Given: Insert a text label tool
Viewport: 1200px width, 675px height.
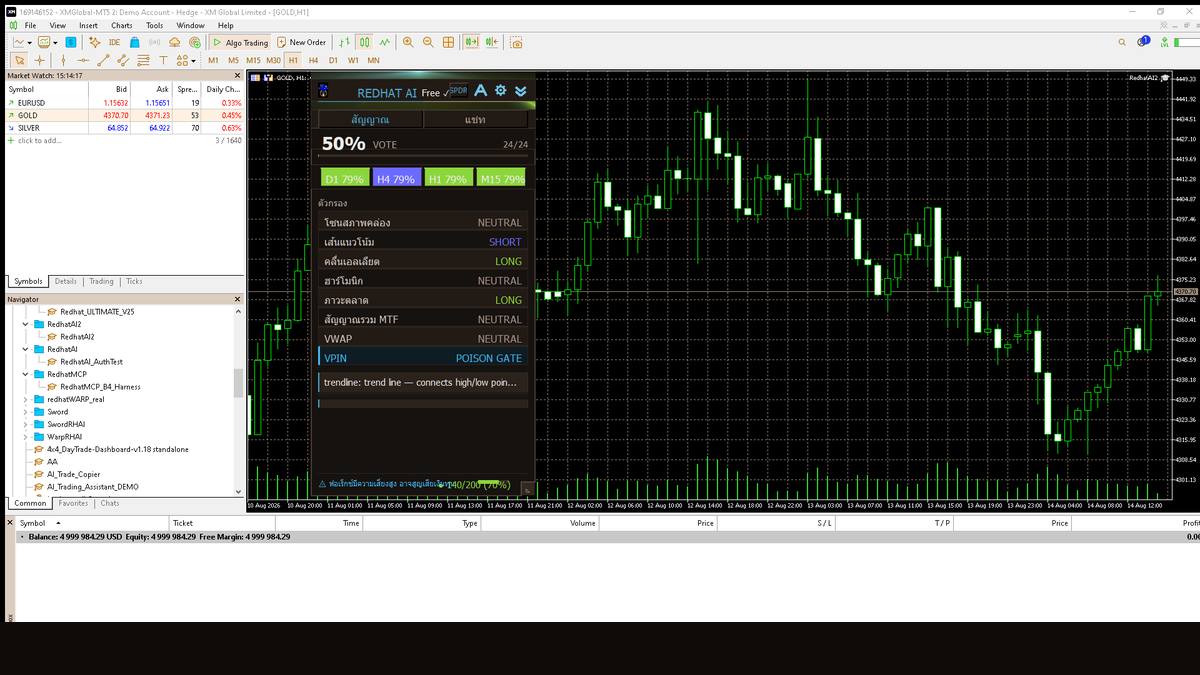Looking at the screenshot, I should (x=163, y=60).
